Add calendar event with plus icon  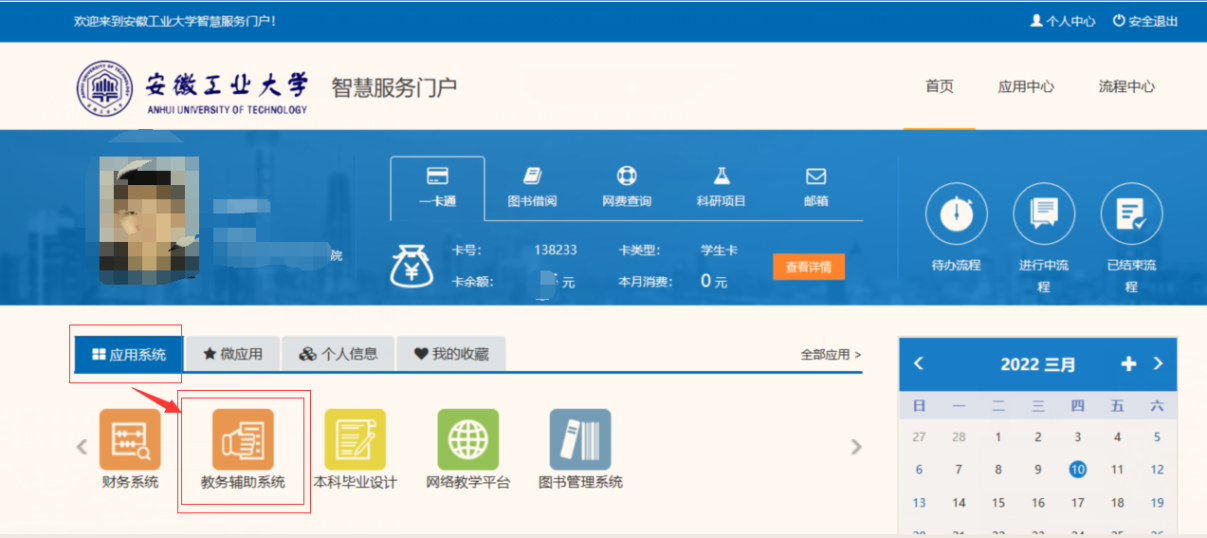click(1129, 364)
